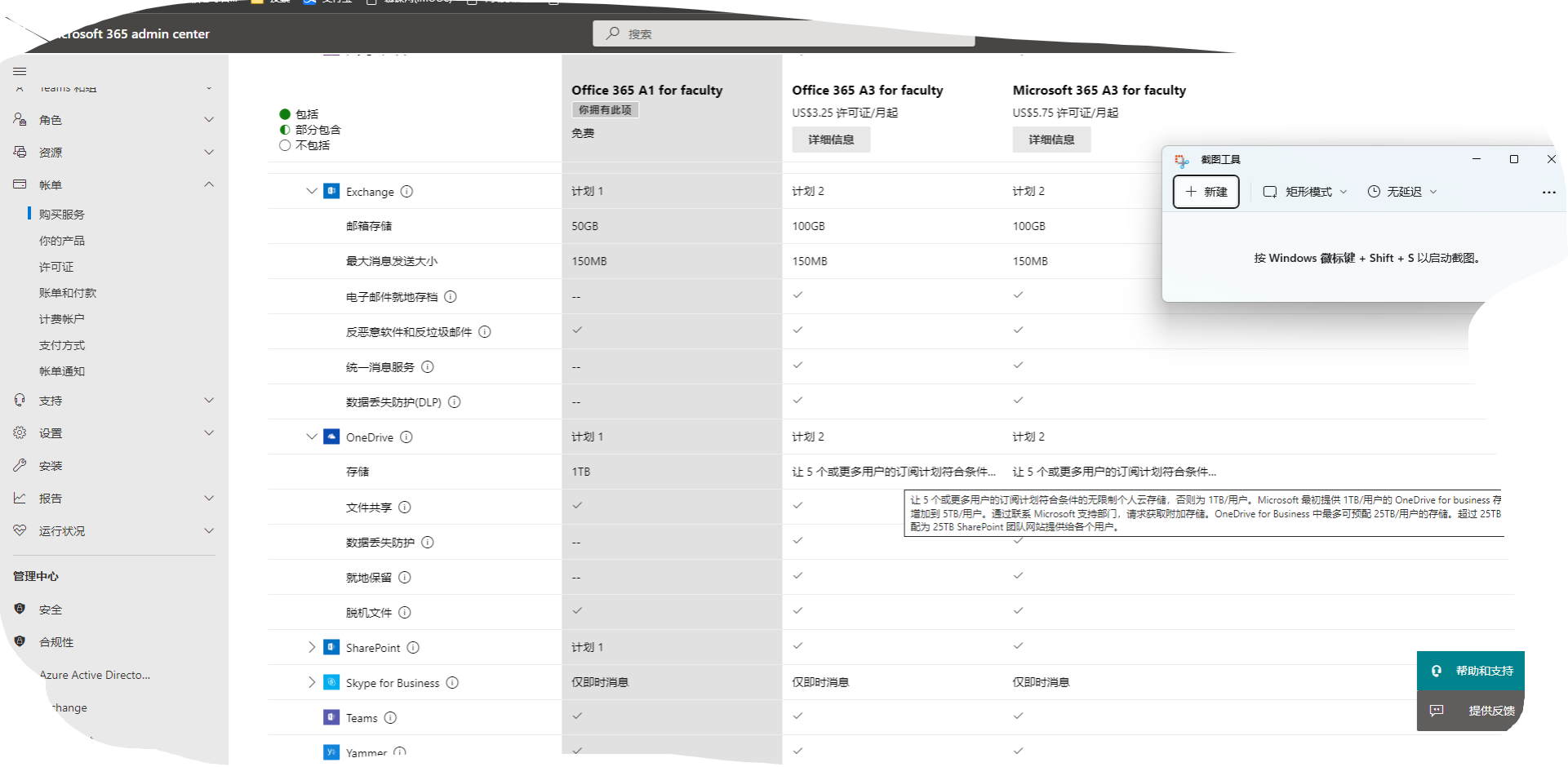
Task: Click the Teams product icon
Action: (x=331, y=717)
